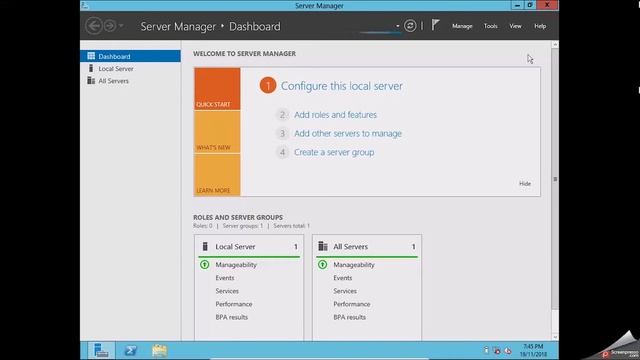Image resolution: width=640 pixels, height=360 pixels.
Task: Open the notifications flag
Action: (x=435, y=25)
